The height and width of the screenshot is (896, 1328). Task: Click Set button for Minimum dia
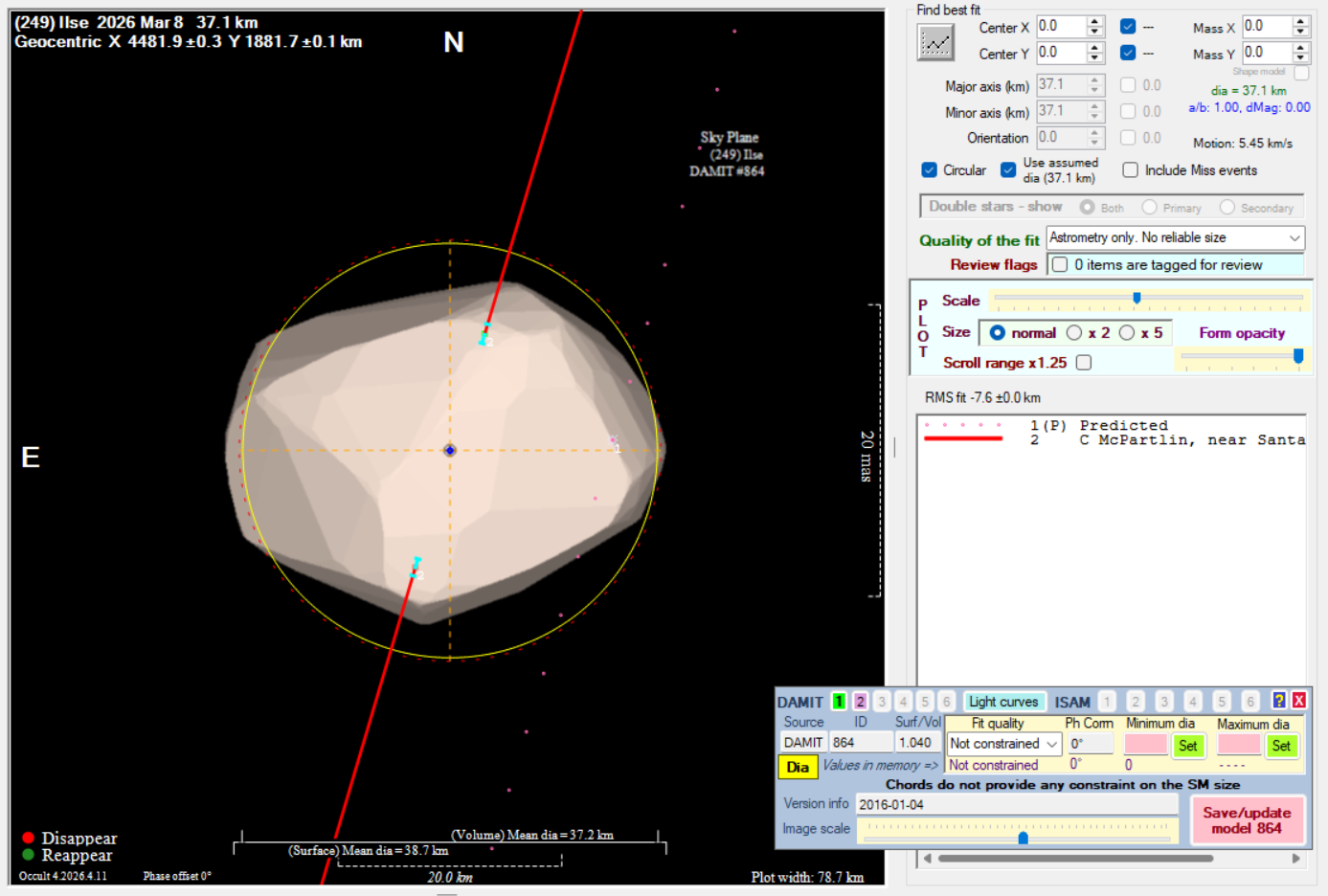coord(1187,746)
